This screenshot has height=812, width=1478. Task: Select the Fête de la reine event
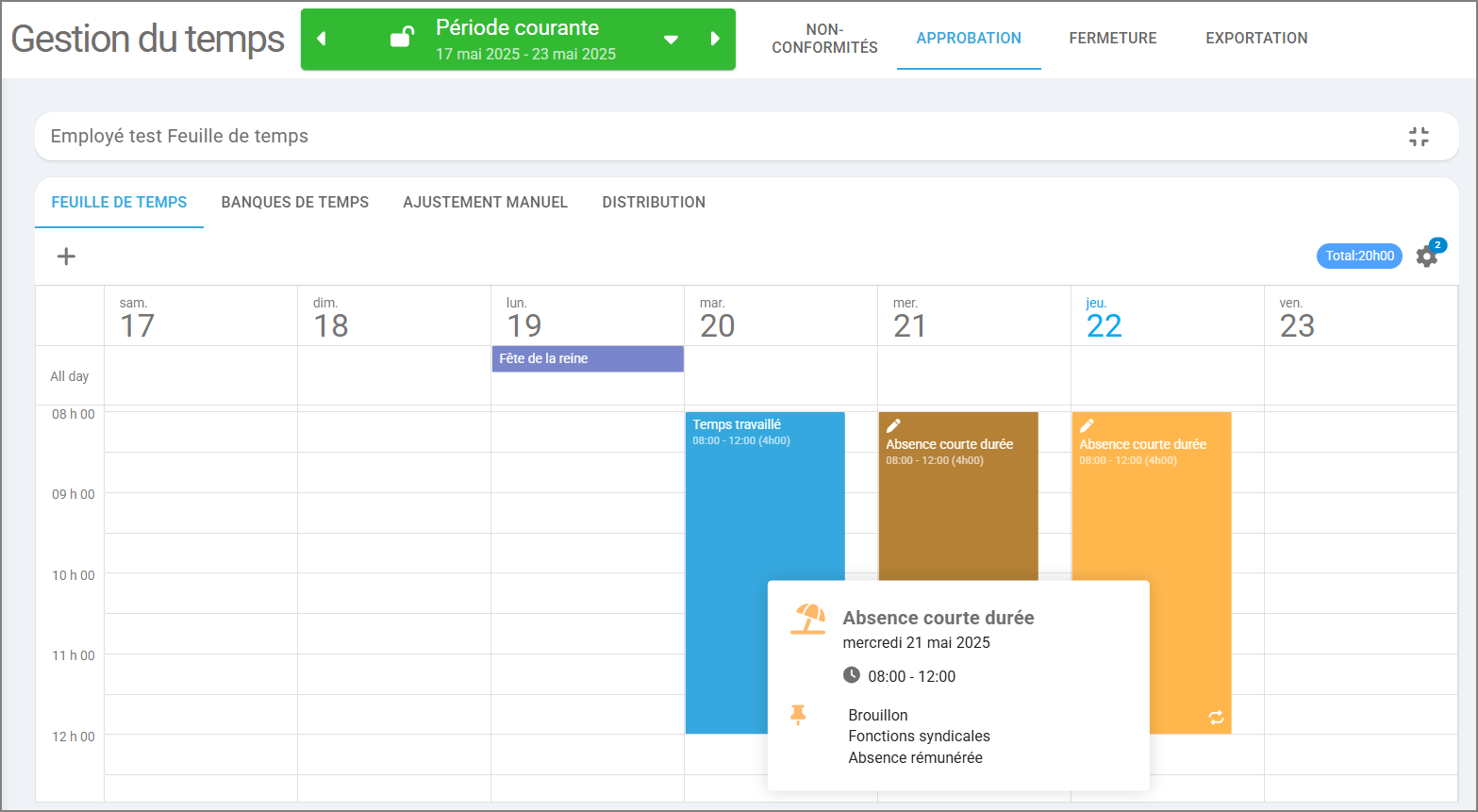click(x=588, y=359)
